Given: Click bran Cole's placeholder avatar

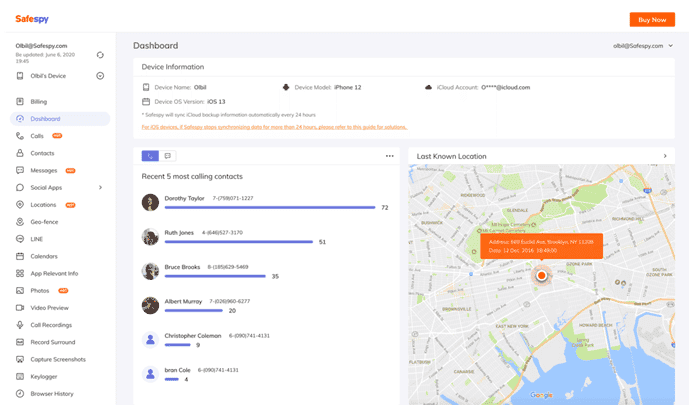Looking at the screenshot, I should (x=150, y=374).
